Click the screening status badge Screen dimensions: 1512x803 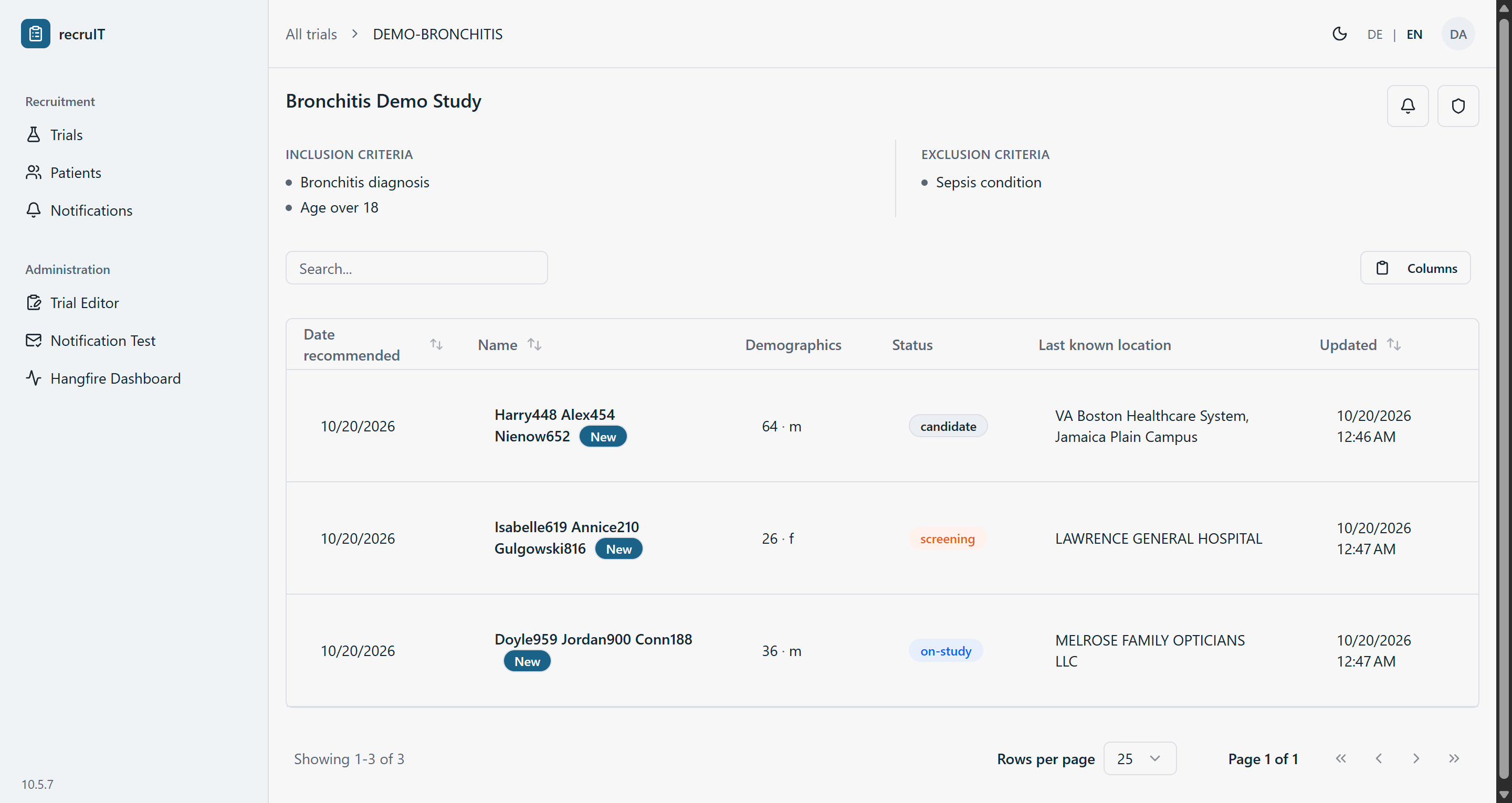[947, 538]
